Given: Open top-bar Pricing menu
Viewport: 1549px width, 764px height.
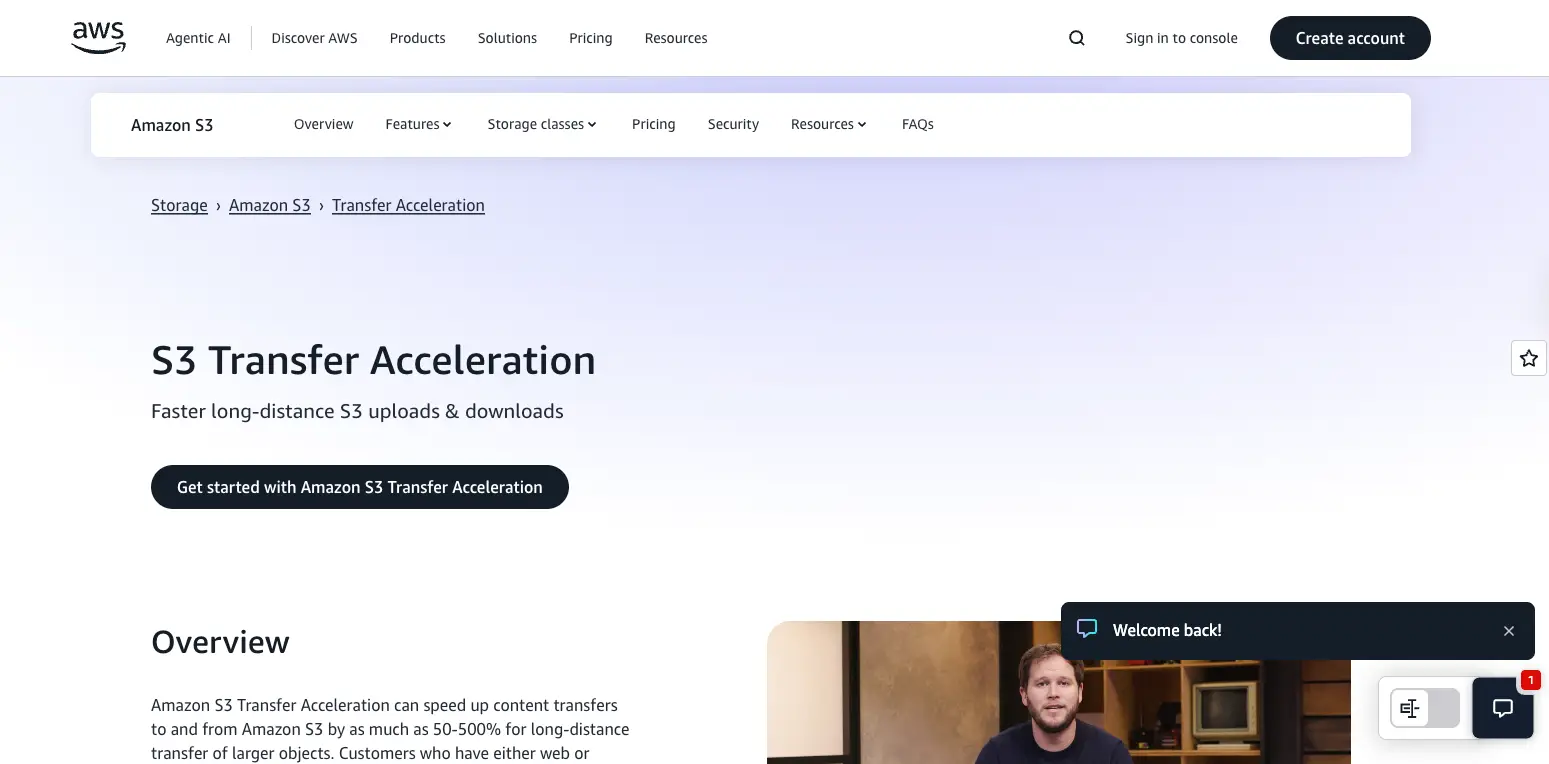Looking at the screenshot, I should (590, 38).
